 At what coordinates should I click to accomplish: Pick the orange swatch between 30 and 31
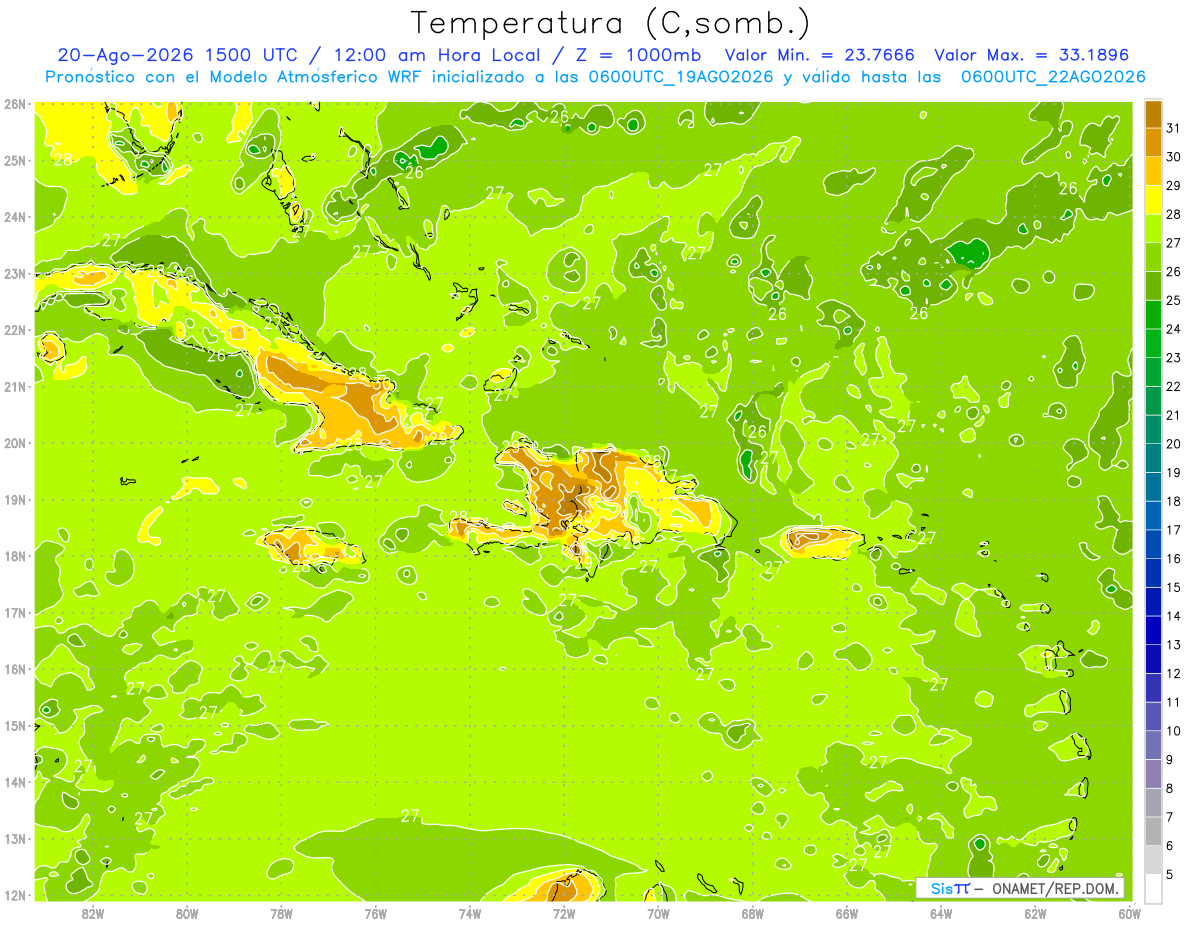coord(1153,143)
